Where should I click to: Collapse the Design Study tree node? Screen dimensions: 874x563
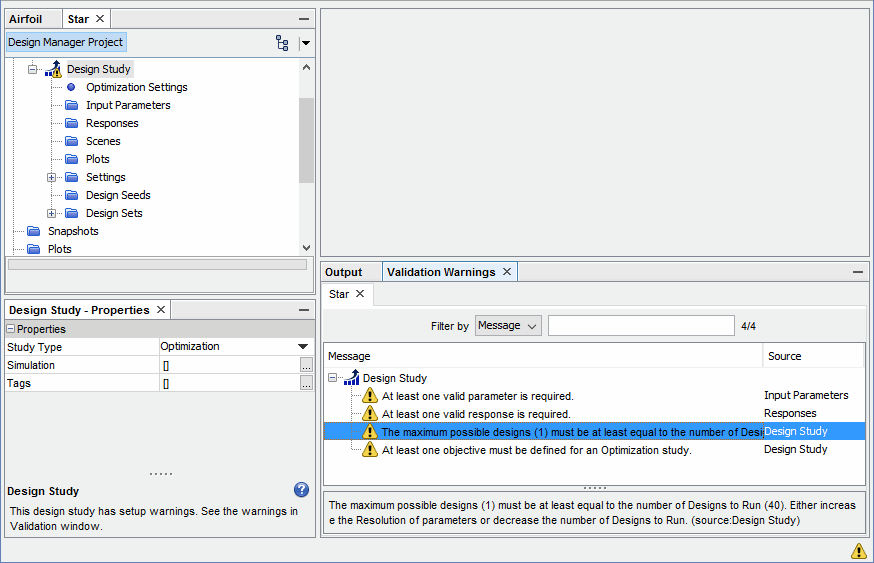tap(32, 69)
